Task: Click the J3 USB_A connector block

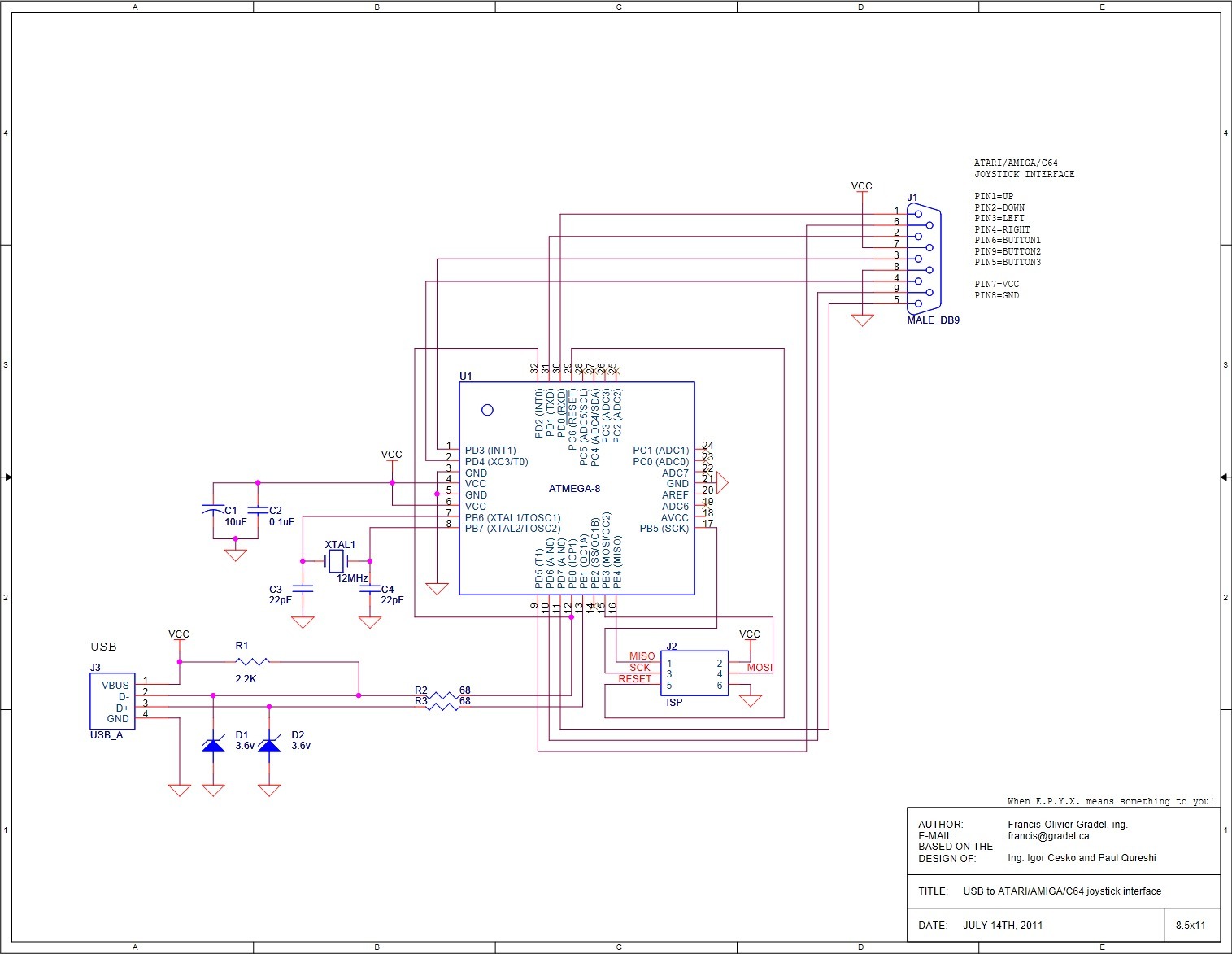Action: click(x=112, y=701)
